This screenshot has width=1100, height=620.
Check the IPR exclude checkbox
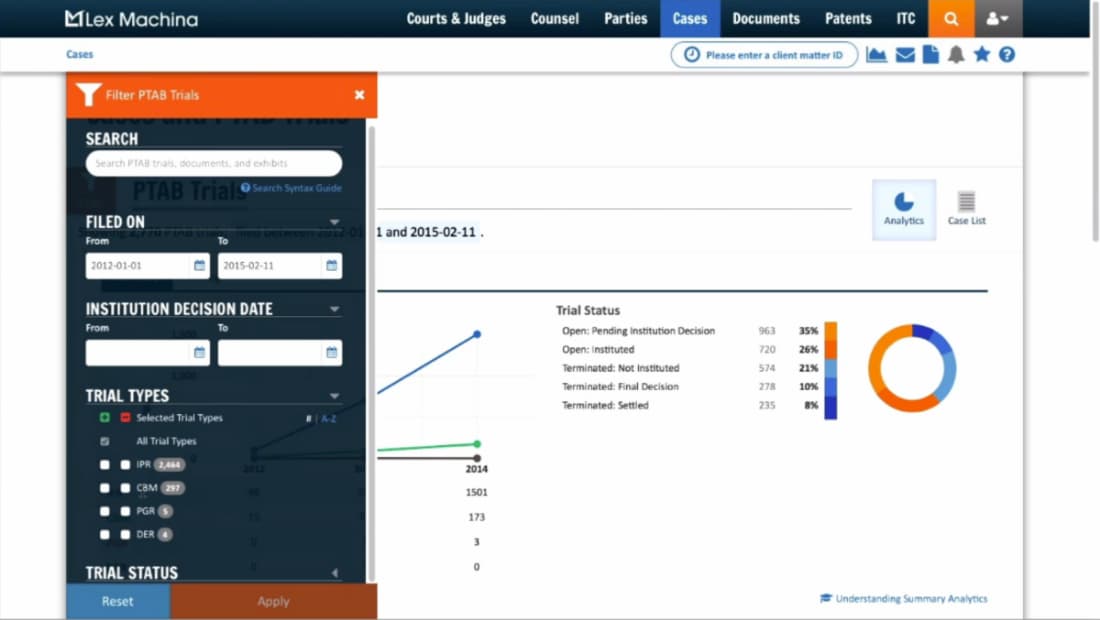tap(125, 464)
